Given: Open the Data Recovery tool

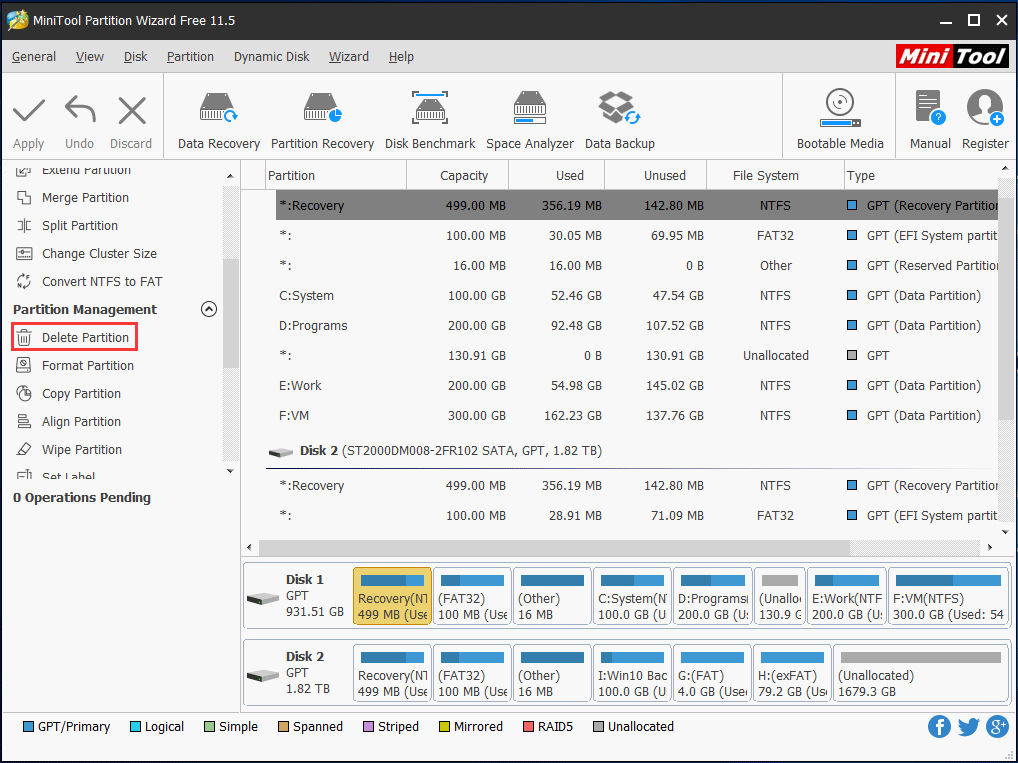Looking at the screenshot, I should click(217, 115).
